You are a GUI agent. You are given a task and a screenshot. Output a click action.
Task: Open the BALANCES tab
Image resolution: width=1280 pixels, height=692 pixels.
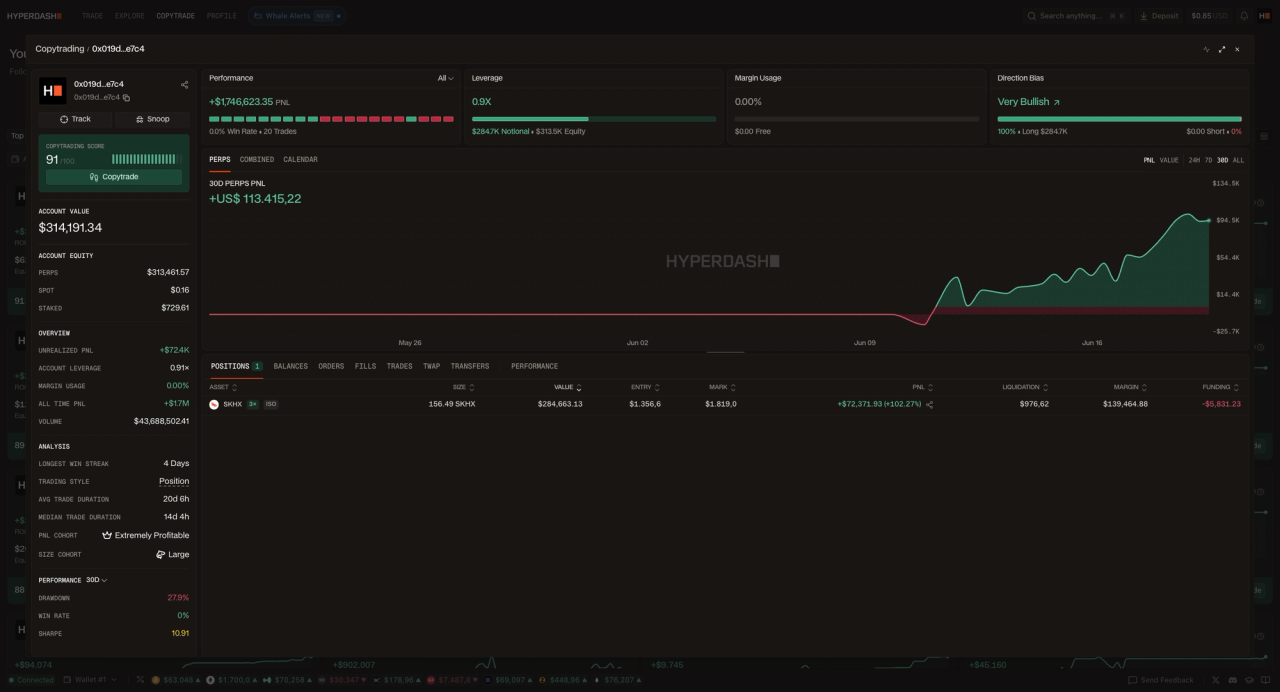[291, 366]
